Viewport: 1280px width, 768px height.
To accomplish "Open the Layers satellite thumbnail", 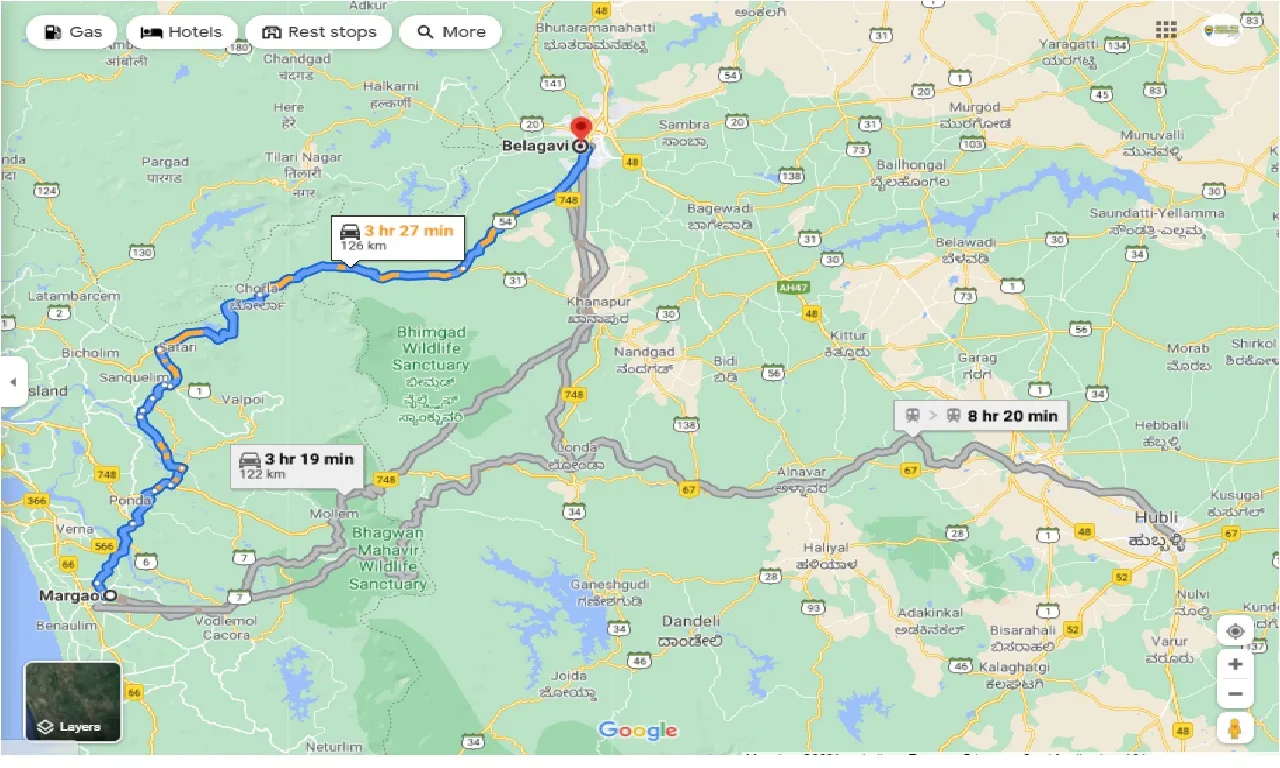I will pyautogui.click(x=73, y=702).
